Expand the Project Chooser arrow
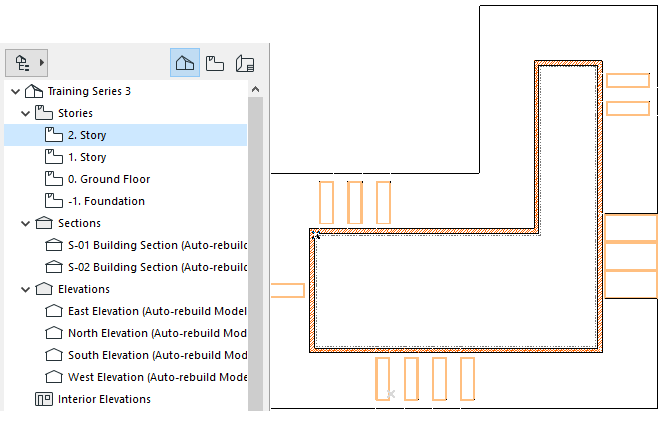 [42, 63]
